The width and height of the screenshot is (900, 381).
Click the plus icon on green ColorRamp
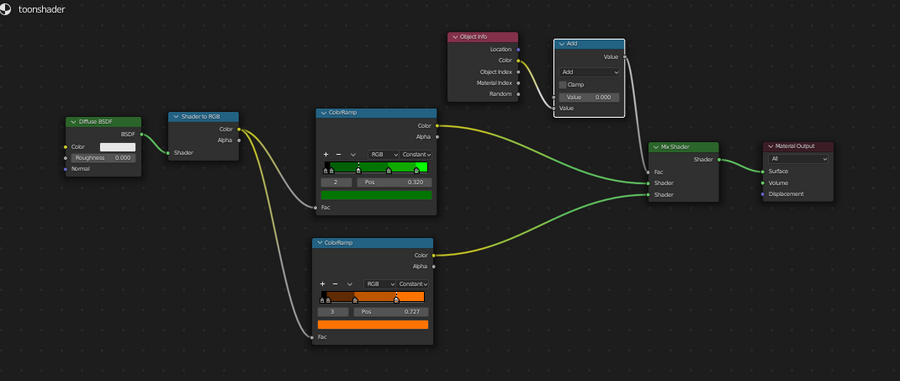[x=325, y=154]
